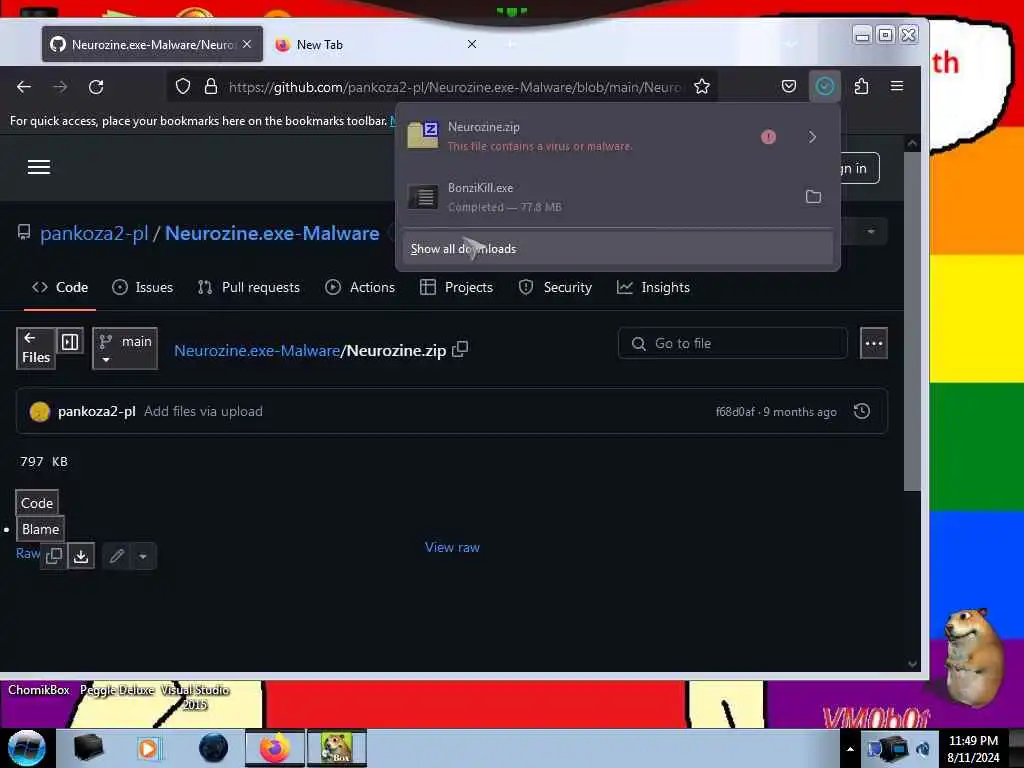Click the volume speaker tray icon
The height and width of the screenshot is (768, 1024).
pos(923,749)
